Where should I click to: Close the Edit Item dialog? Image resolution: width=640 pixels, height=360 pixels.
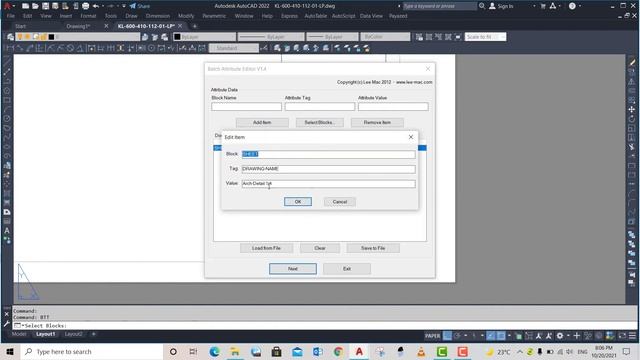click(x=411, y=137)
